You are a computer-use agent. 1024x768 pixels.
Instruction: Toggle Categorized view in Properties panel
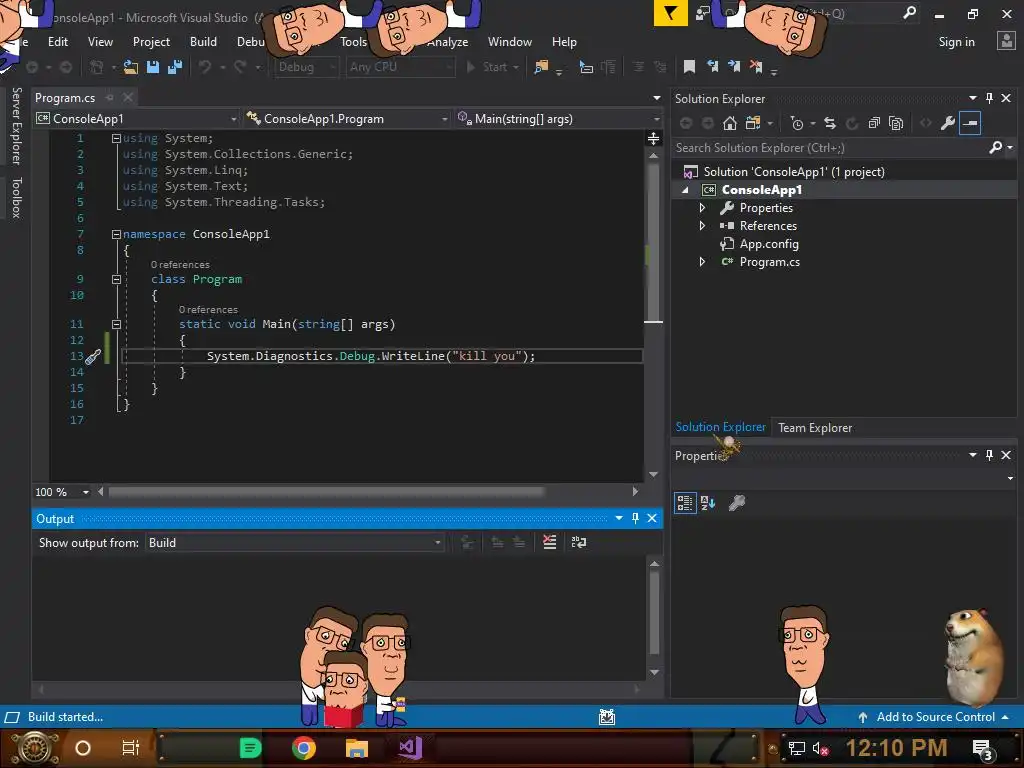684,503
